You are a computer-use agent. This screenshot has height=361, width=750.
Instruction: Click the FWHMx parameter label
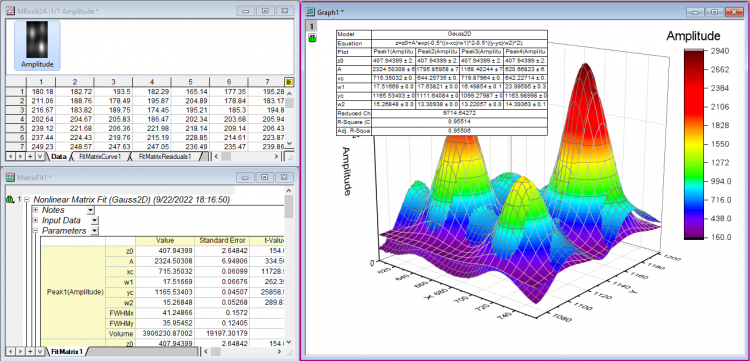click(121, 313)
